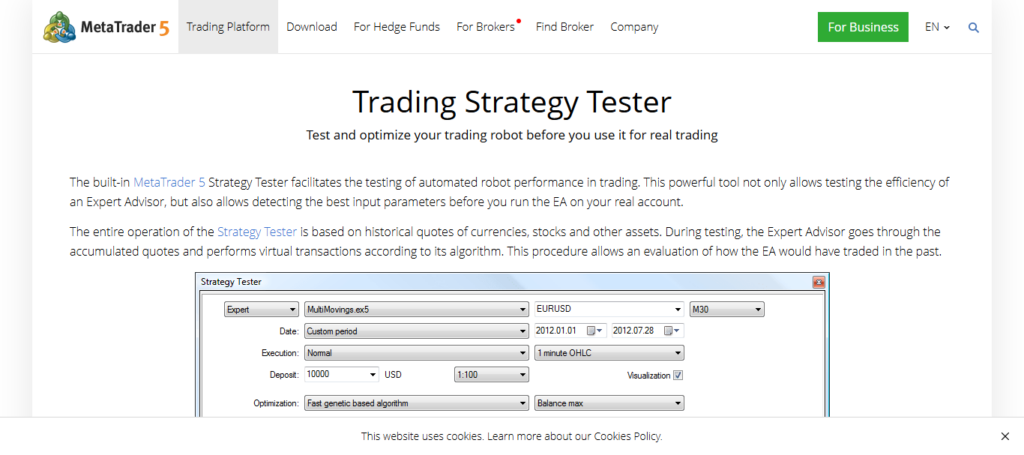The image size is (1024, 455).
Task: Open the Find Broker page
Action: (565, 27)
